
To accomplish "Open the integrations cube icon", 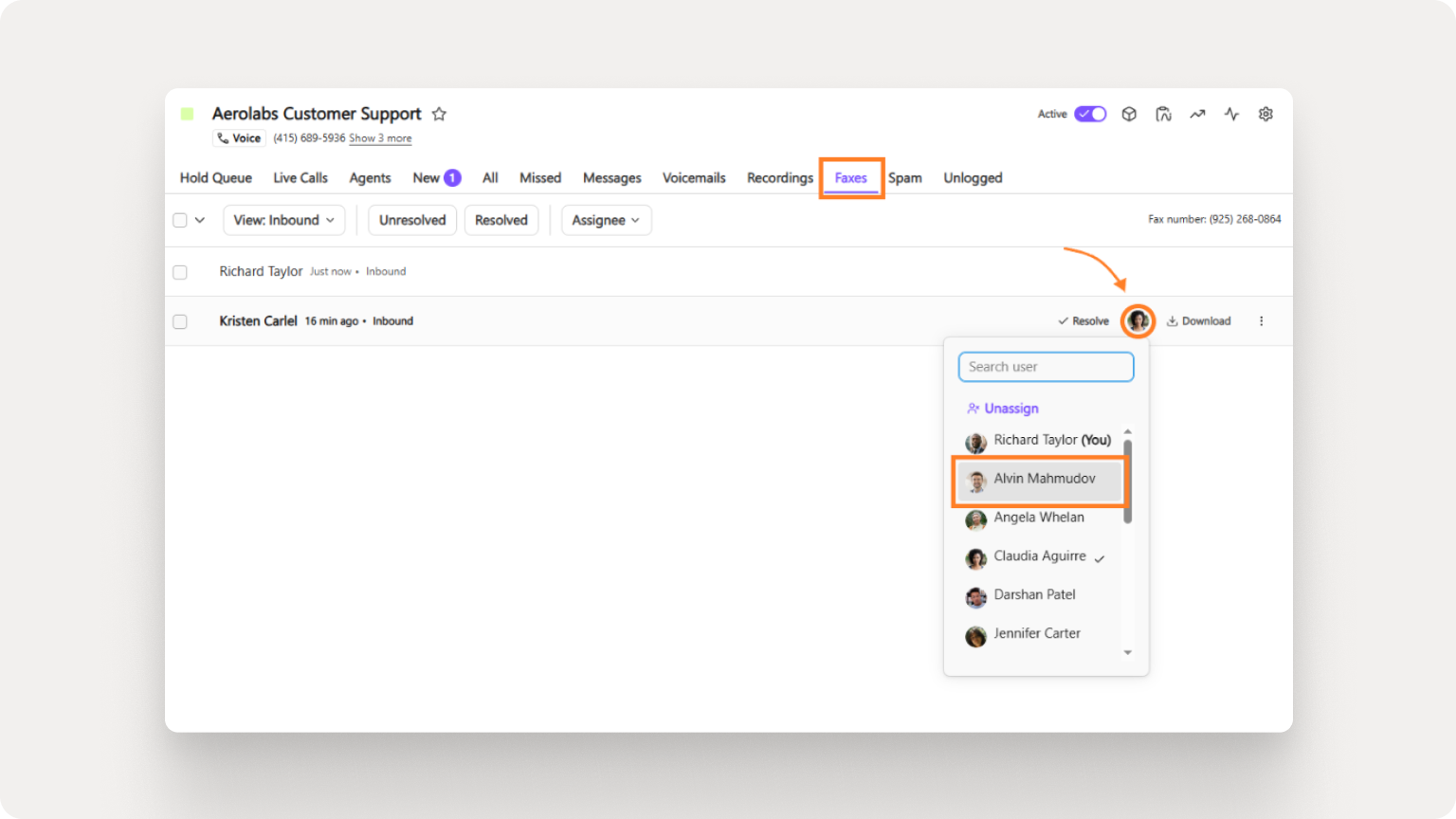I will (x=1129, y=114).
